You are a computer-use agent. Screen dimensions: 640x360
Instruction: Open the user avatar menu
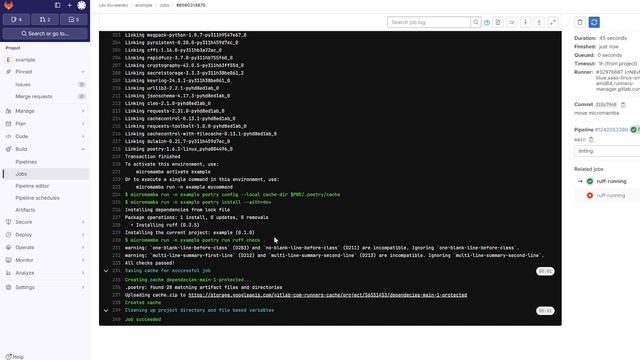(82, 5)
